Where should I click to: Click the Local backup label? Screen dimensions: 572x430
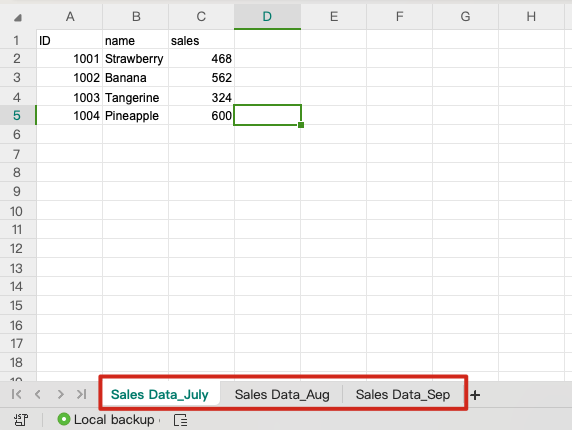(114, 419)
